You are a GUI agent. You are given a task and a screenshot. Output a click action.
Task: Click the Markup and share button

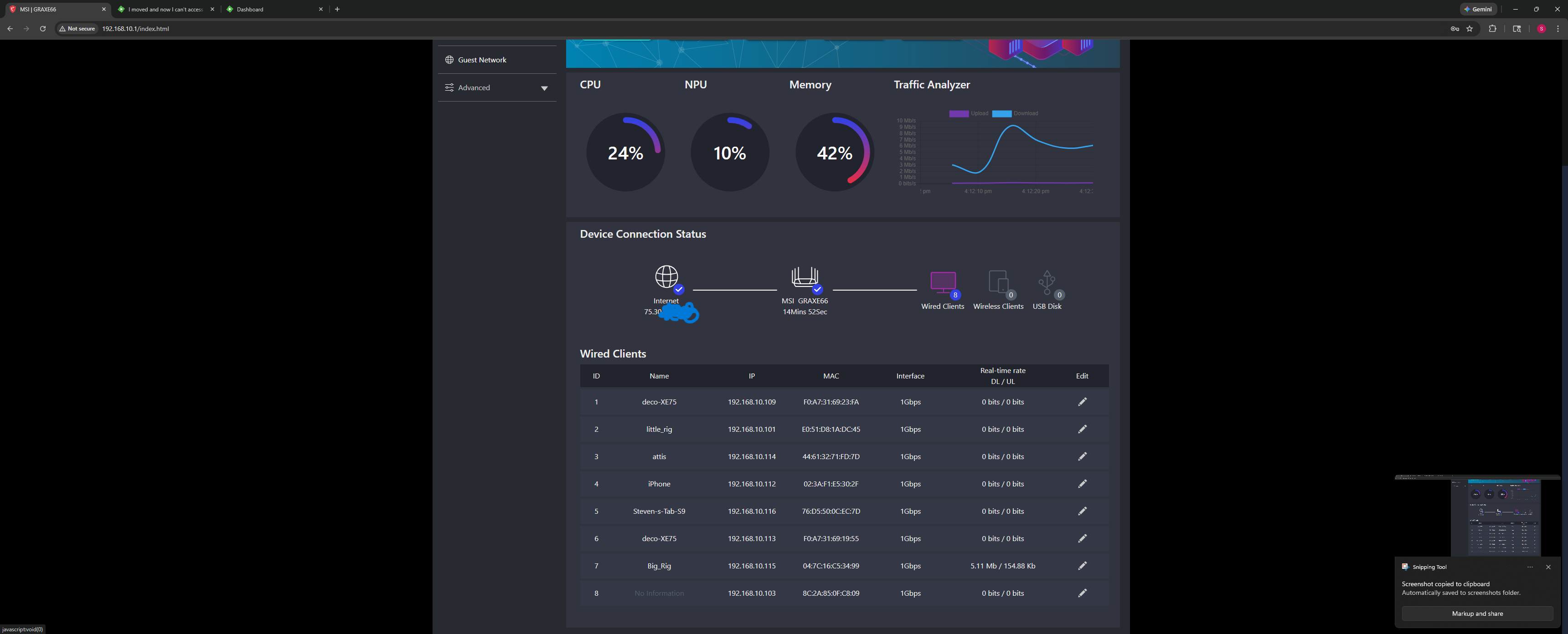point(1477,614)
